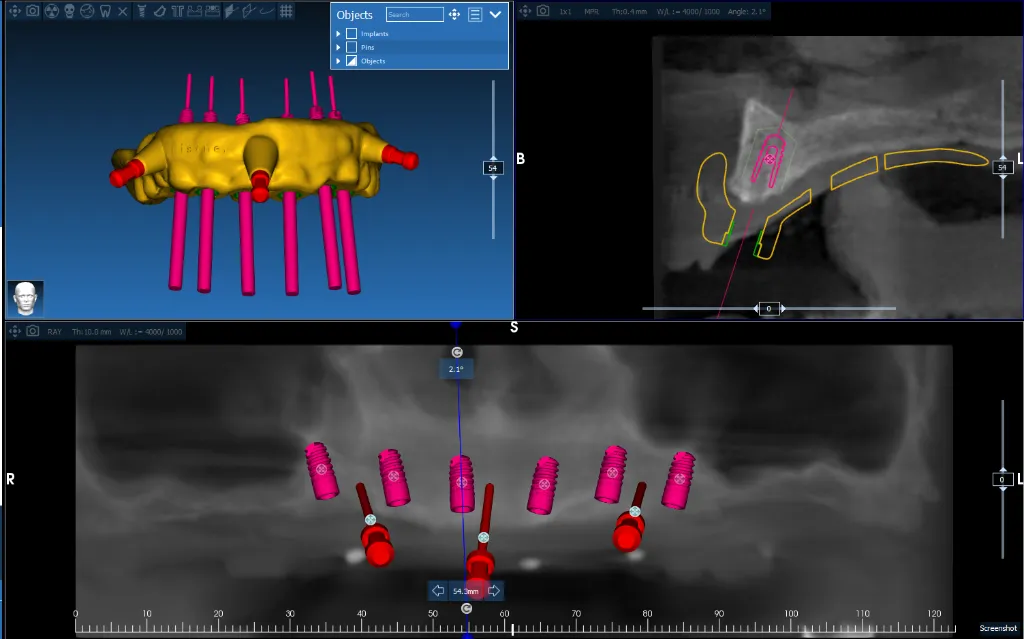Take a screenshot with the camera icon
This screenshot has height=639, width=1024.
32,11
